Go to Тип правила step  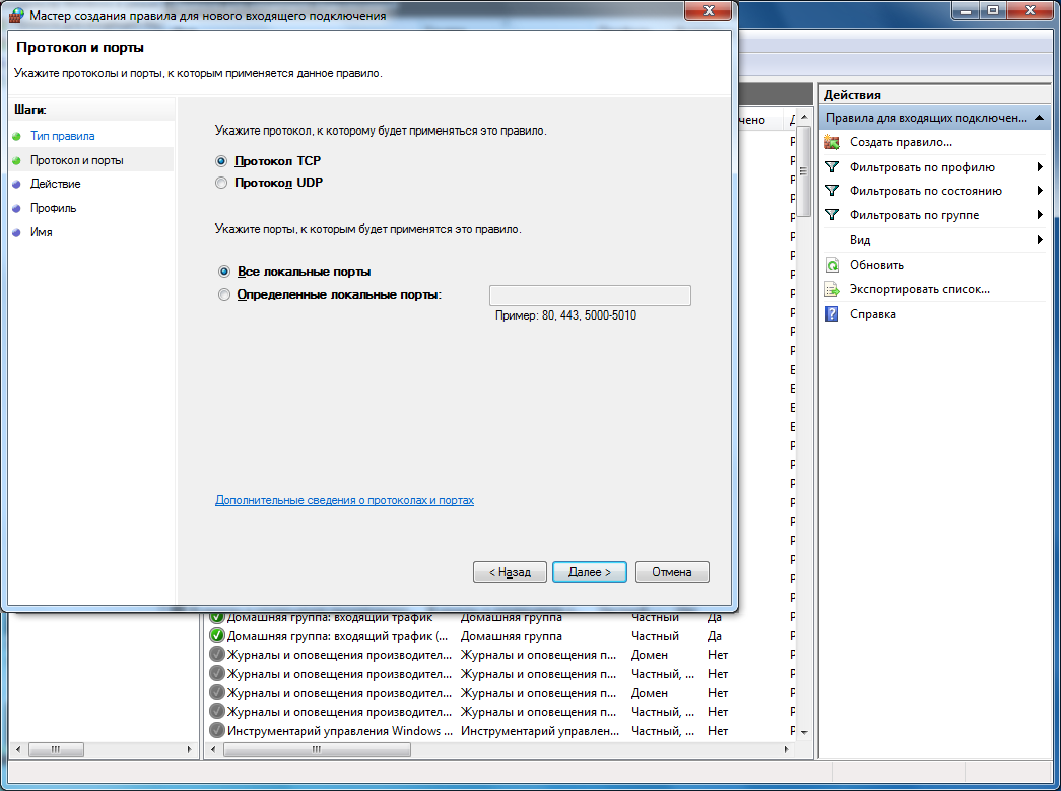(62, 136)
